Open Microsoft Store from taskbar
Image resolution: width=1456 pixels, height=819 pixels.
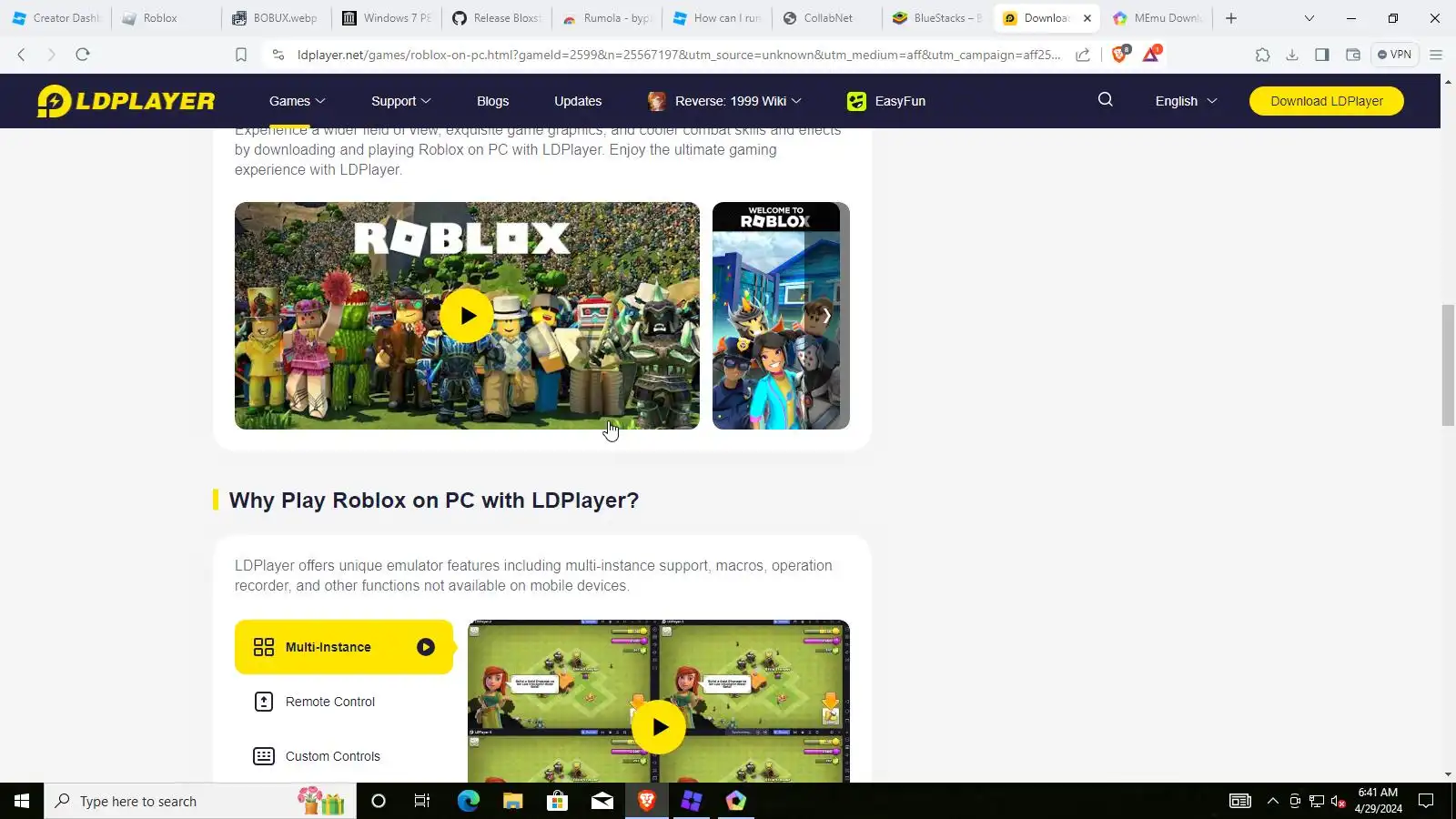coord(557,801)
